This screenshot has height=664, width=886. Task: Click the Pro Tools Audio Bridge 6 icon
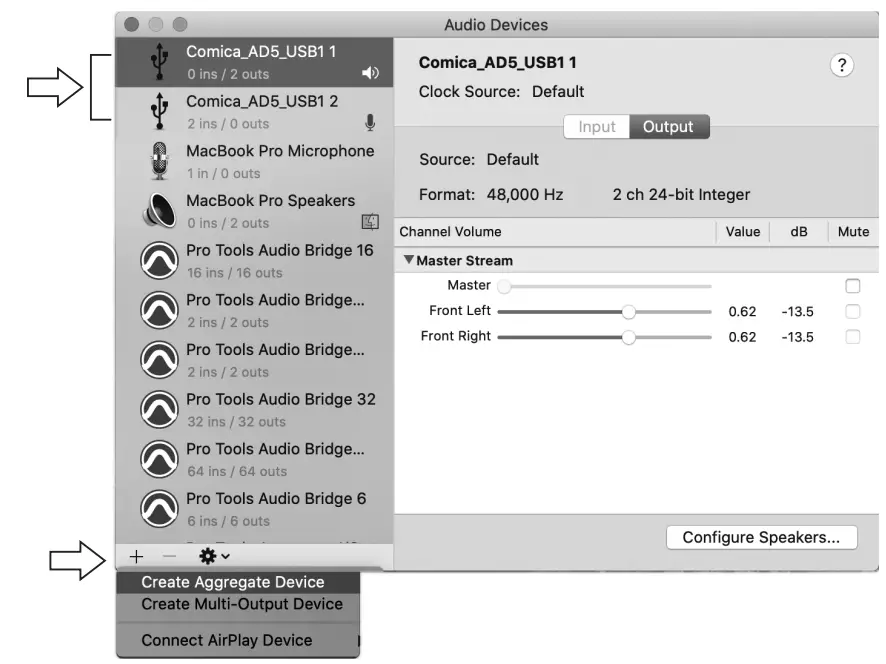pos(158,509)
